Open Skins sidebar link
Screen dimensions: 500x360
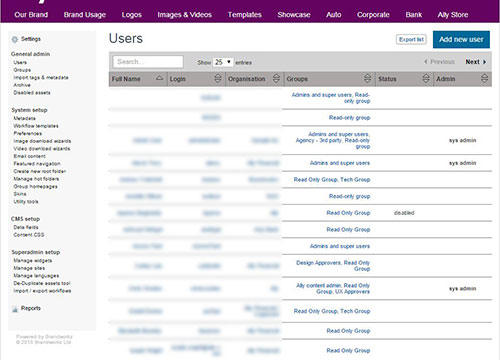20,194
